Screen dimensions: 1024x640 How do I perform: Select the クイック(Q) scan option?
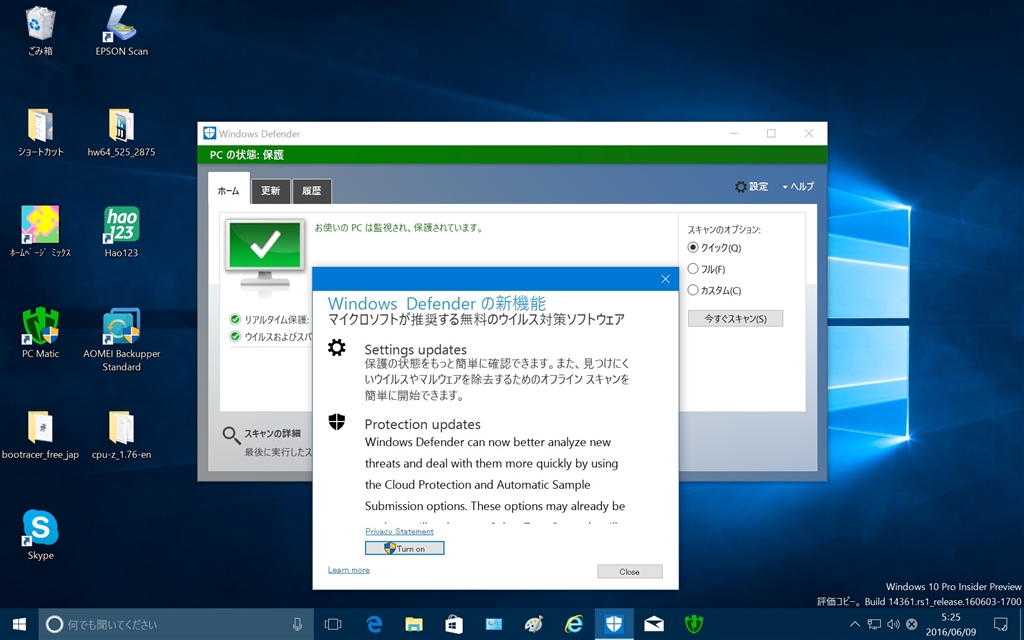pos(693,248)
